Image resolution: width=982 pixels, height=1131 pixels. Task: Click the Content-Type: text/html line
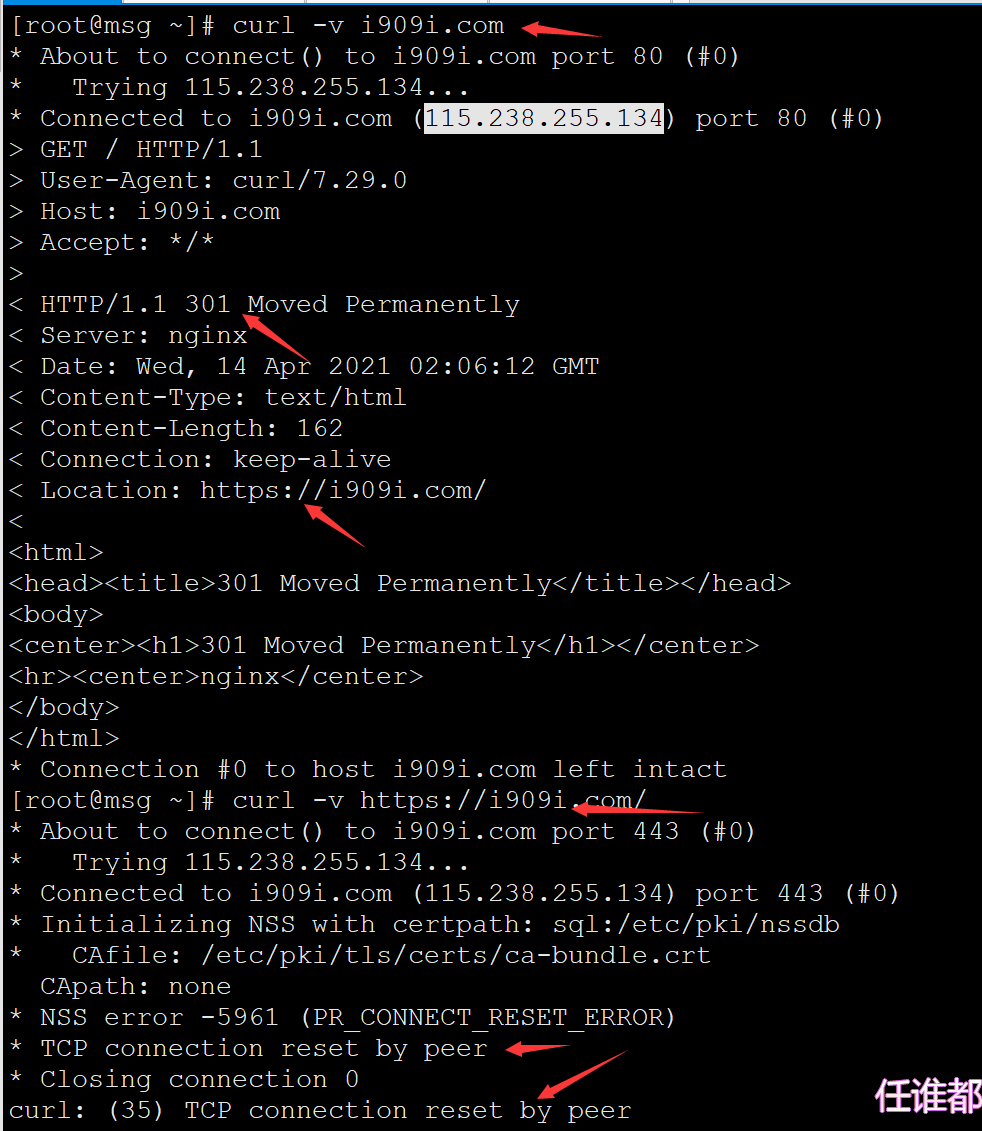tap(208, 397)
